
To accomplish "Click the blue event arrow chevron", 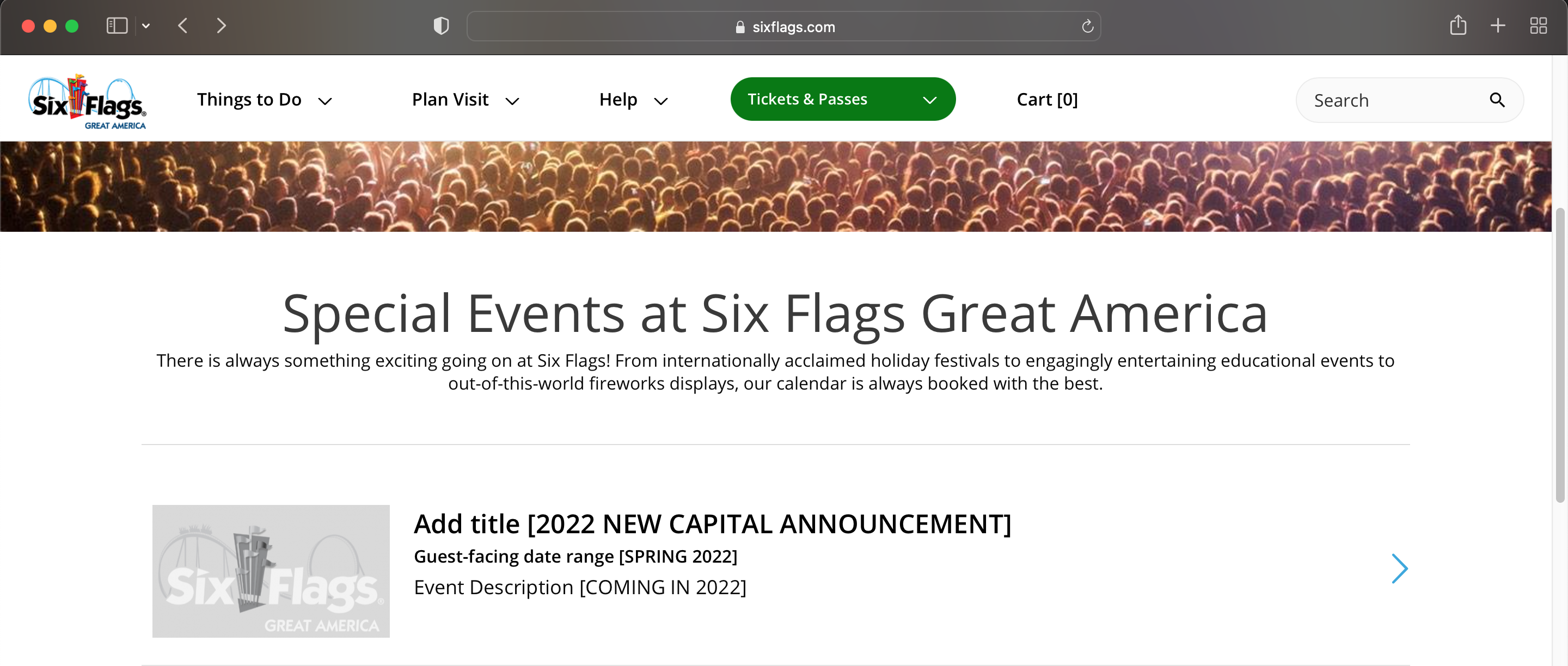I will [1399, 568].
